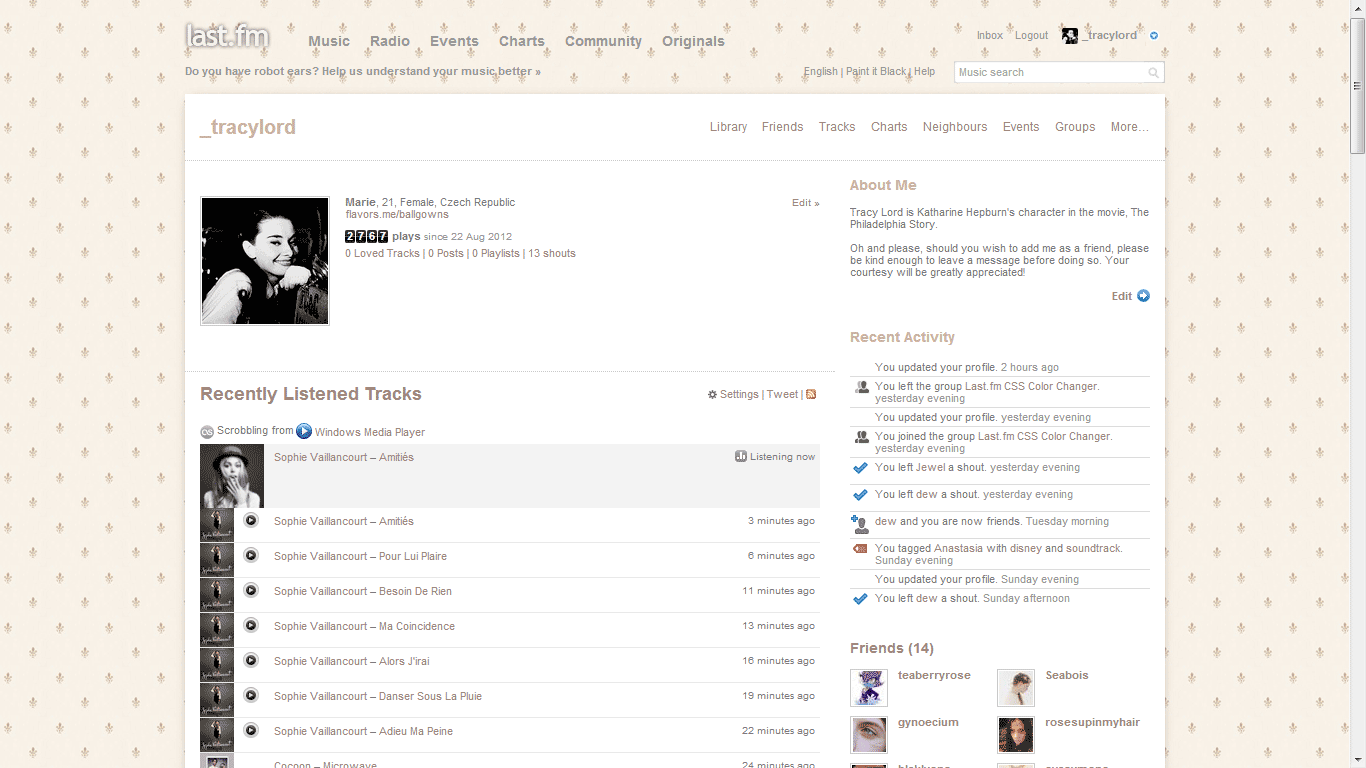Screen dimensions: 1366x768
Task: Open the Music menu in the navigation bar
Action: [328, 41]
